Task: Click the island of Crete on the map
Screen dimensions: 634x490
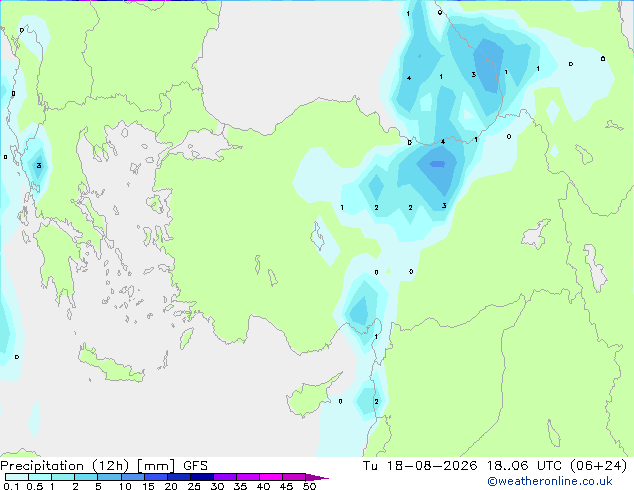Action: (110, 366)
